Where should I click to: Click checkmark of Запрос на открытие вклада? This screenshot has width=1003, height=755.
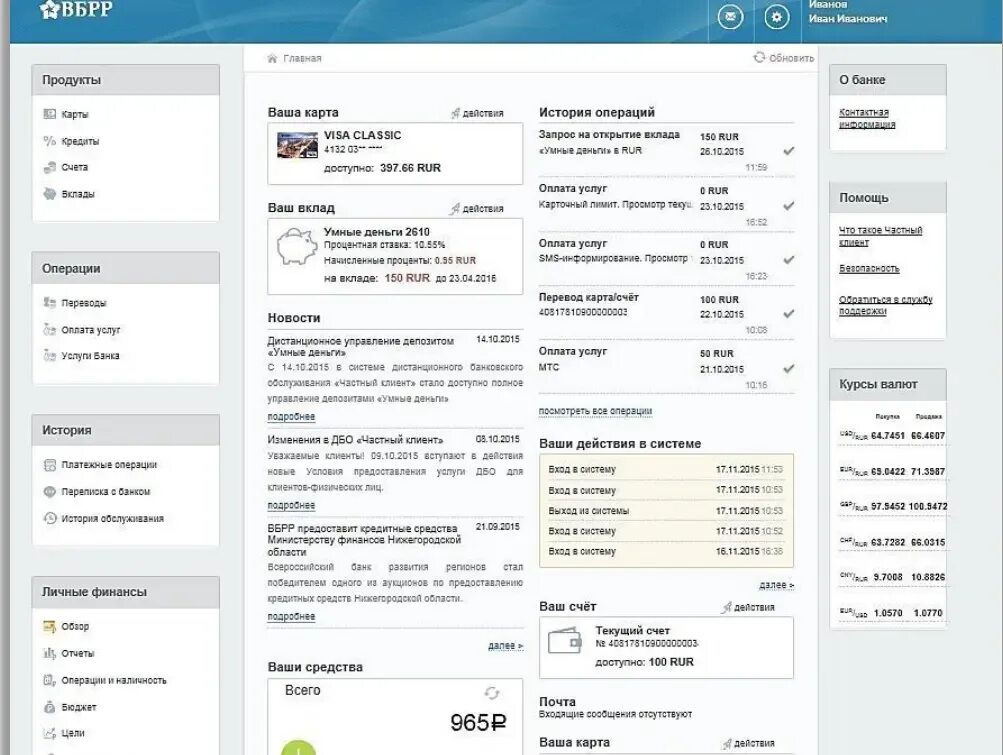click(789, 151)
